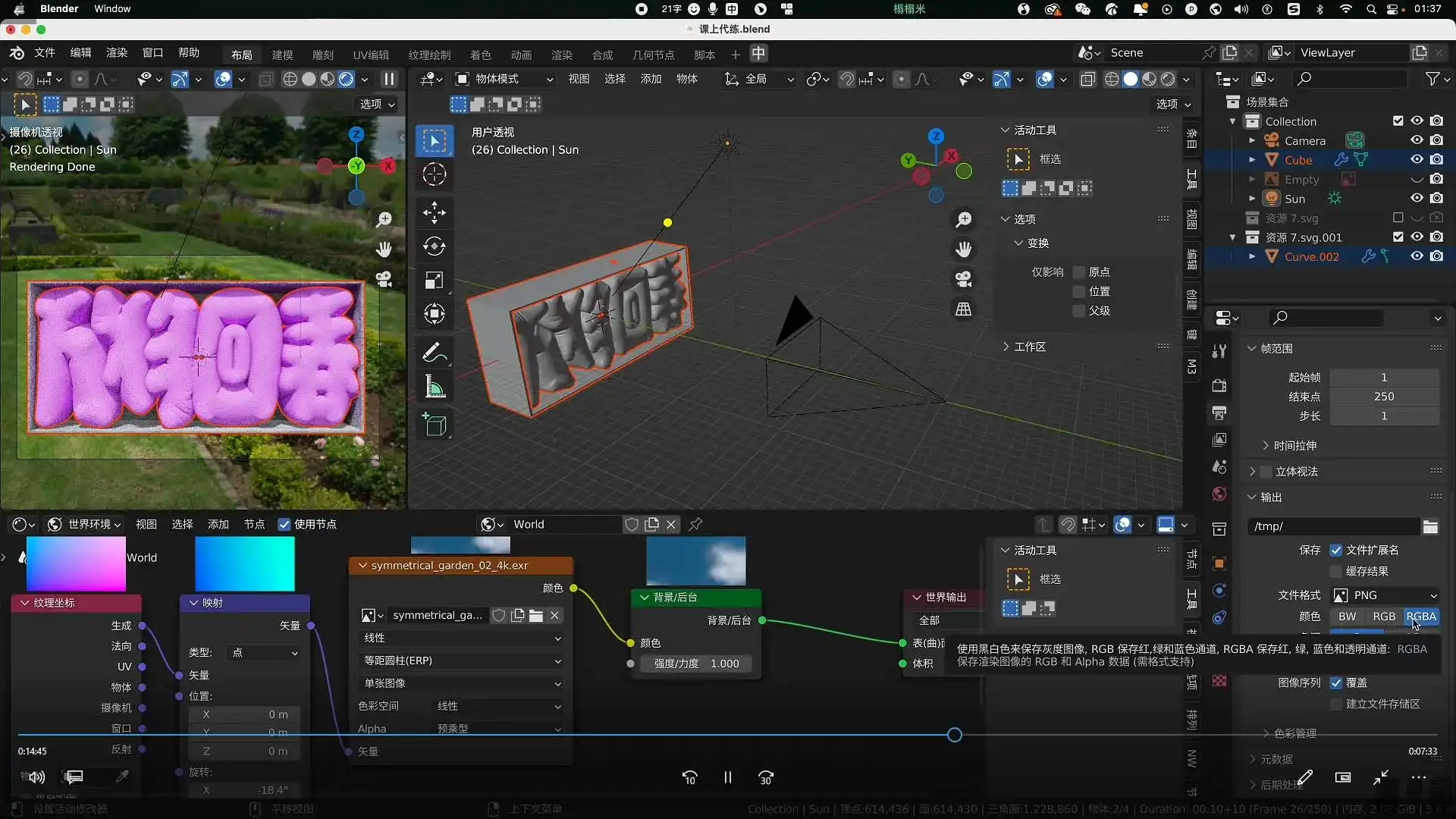Click the 框选 button in active tools panel
The image size is (1456, 819).
(x=1049, y=158)
